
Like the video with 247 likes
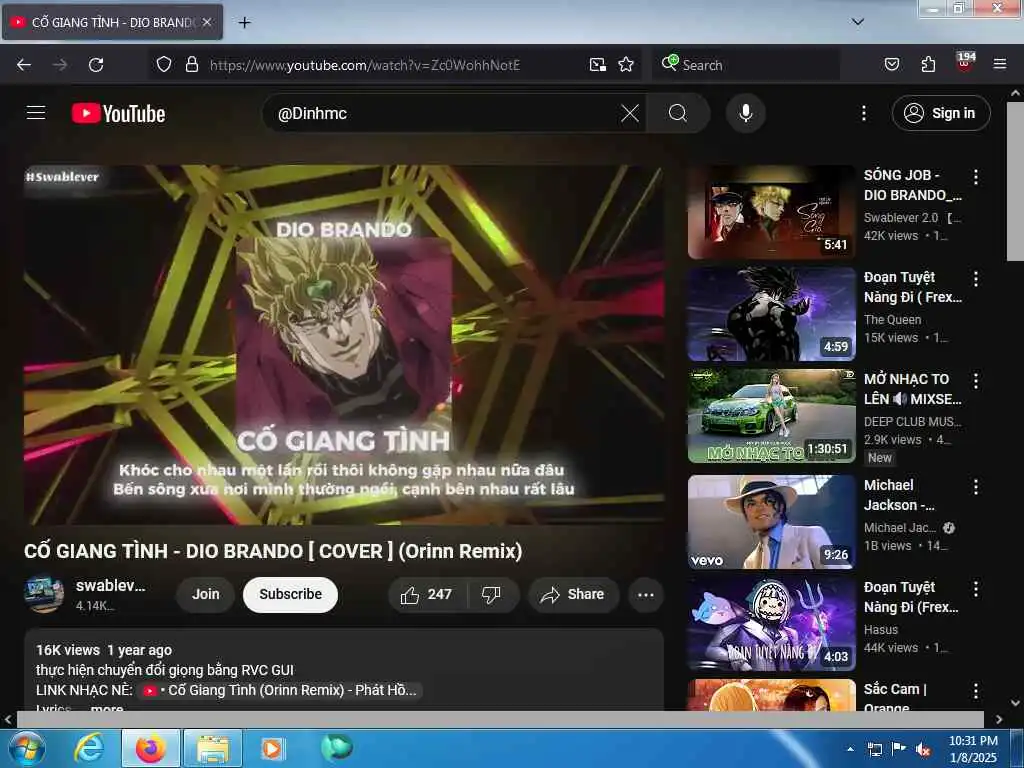(426, 594)
